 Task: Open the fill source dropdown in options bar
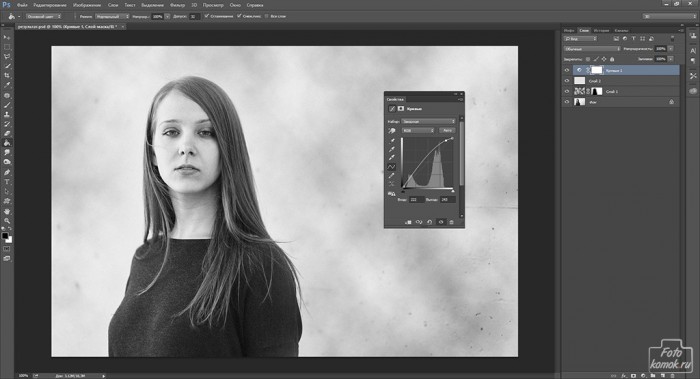coord(44,16)
